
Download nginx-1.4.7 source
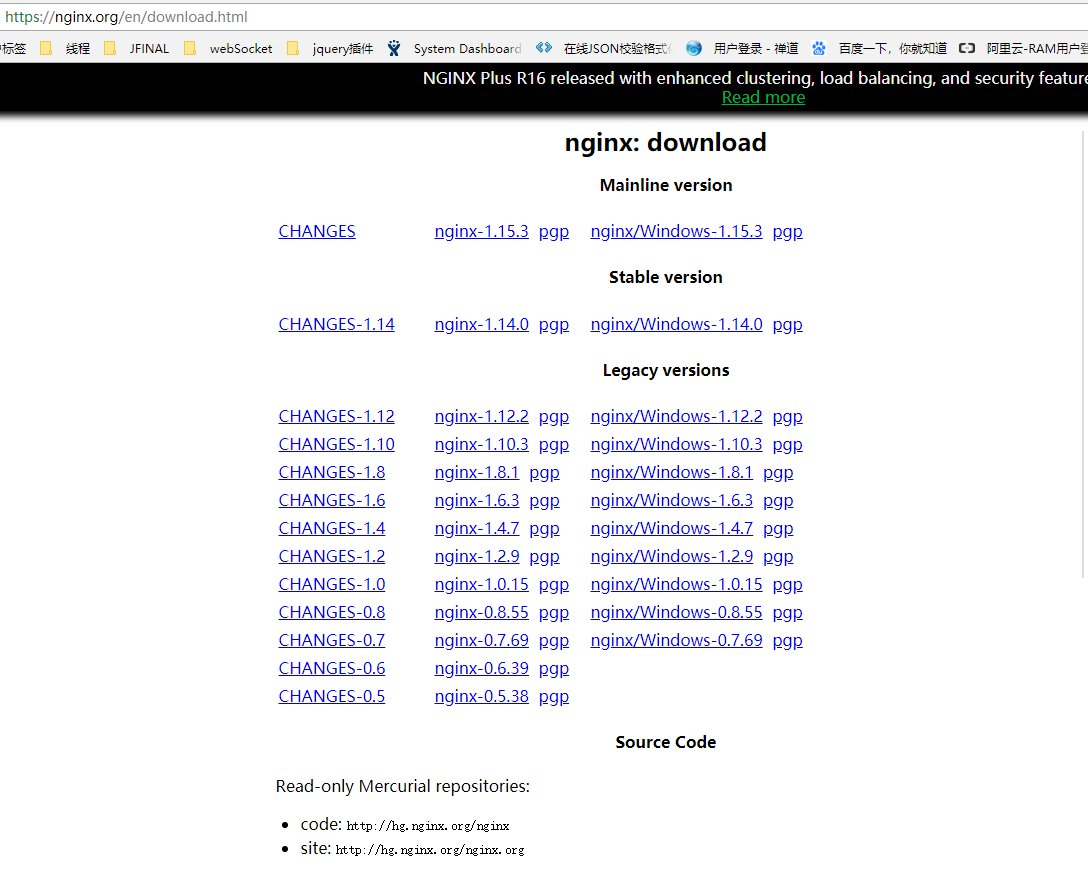[x=477, y=529]
